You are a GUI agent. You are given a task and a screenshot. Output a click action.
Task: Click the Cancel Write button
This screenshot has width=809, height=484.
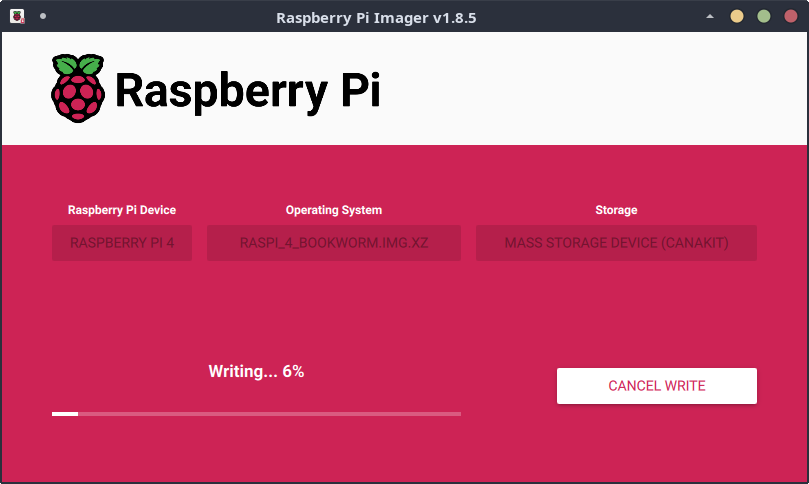coord(656,385)
